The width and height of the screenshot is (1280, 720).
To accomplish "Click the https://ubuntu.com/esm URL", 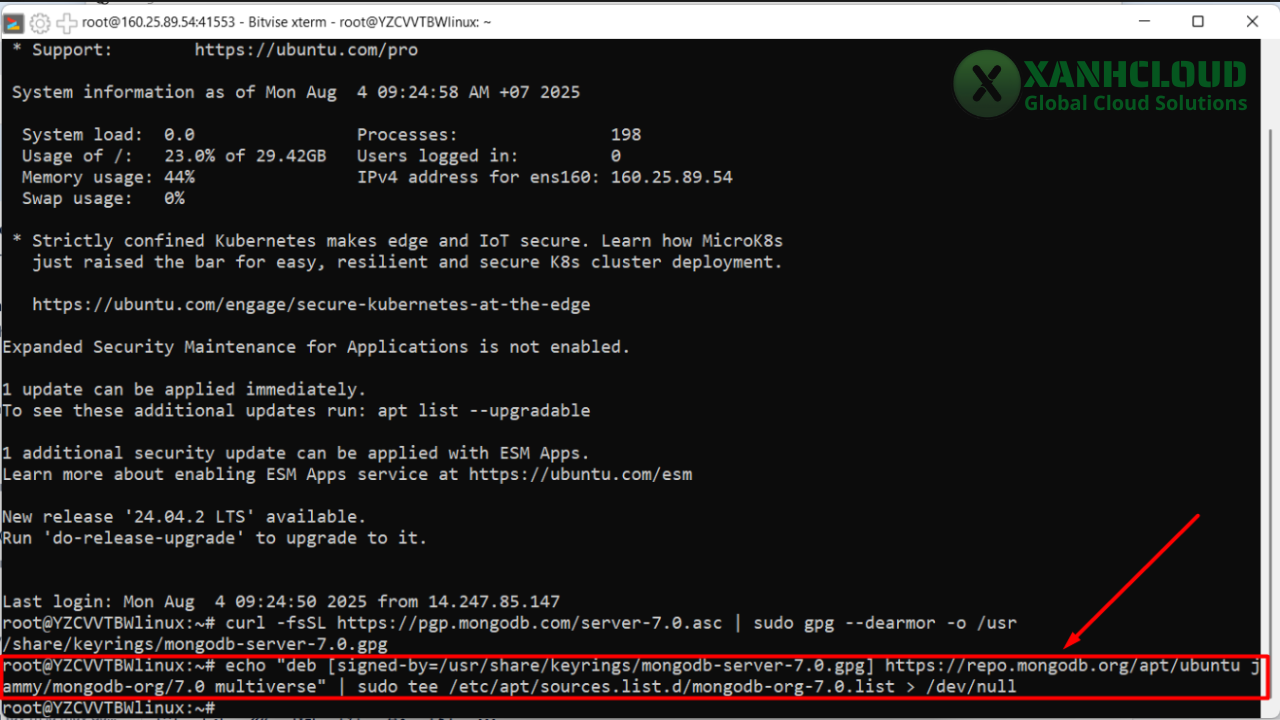I will click(580, 474).
